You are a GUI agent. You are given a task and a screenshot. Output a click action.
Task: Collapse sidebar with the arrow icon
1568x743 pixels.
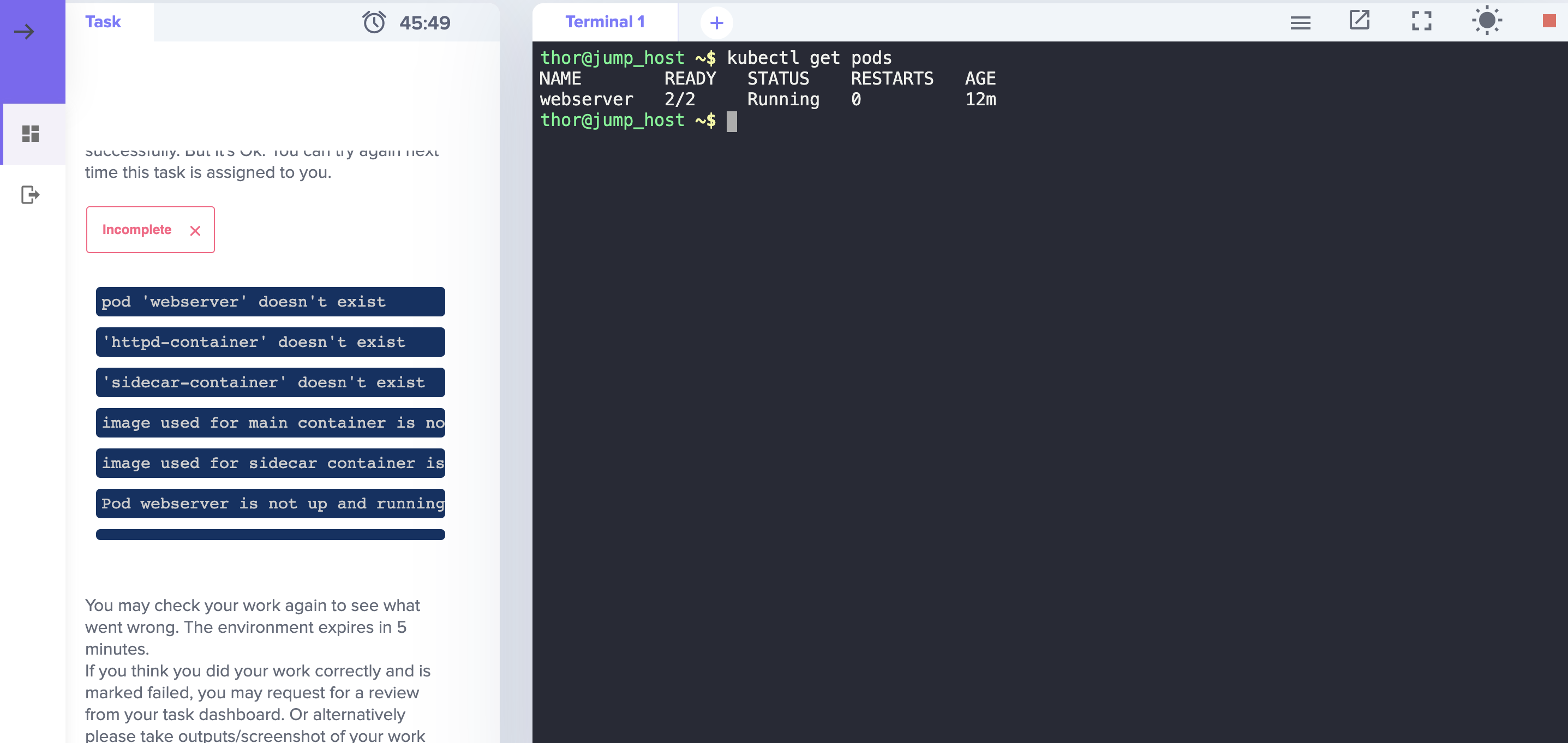25,32
